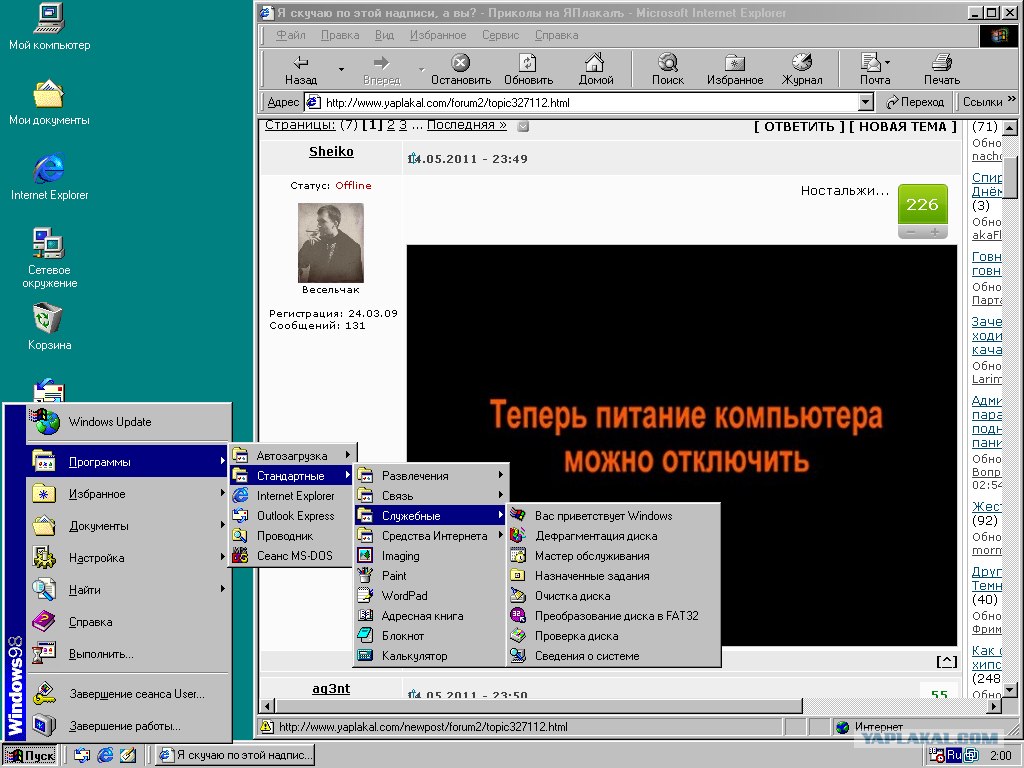Open the Сетевое окружение desktop icon
The width and height of the screenshot is (1024, 768).
tap(49, 259)
